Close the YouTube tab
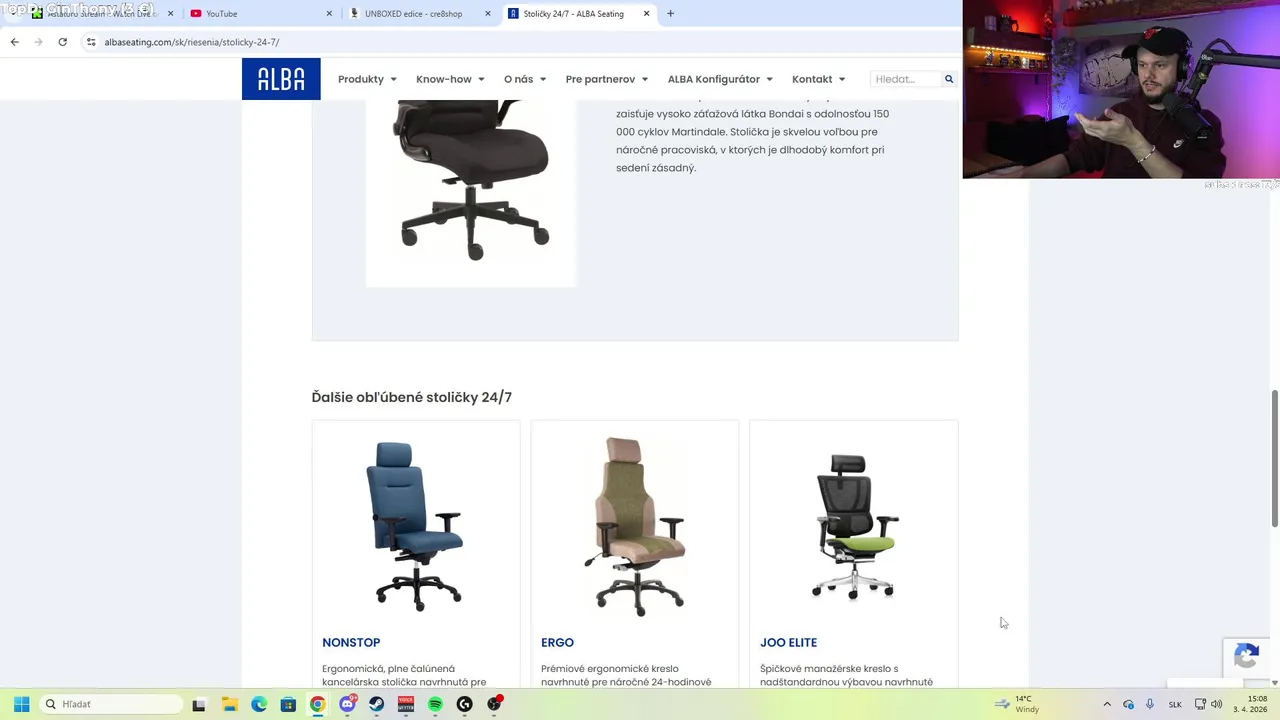Image resolution: width=1280 pixels, height=720 pixels. [330, 14]
